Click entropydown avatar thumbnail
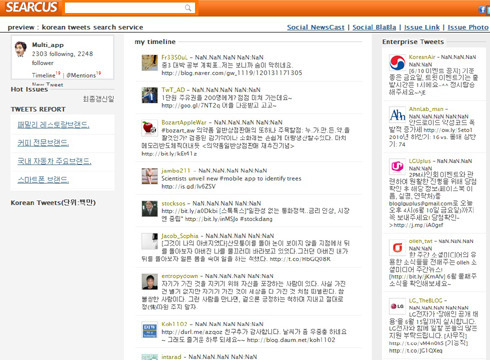Viewport: 490px width, 360px height. coord(150,282)
